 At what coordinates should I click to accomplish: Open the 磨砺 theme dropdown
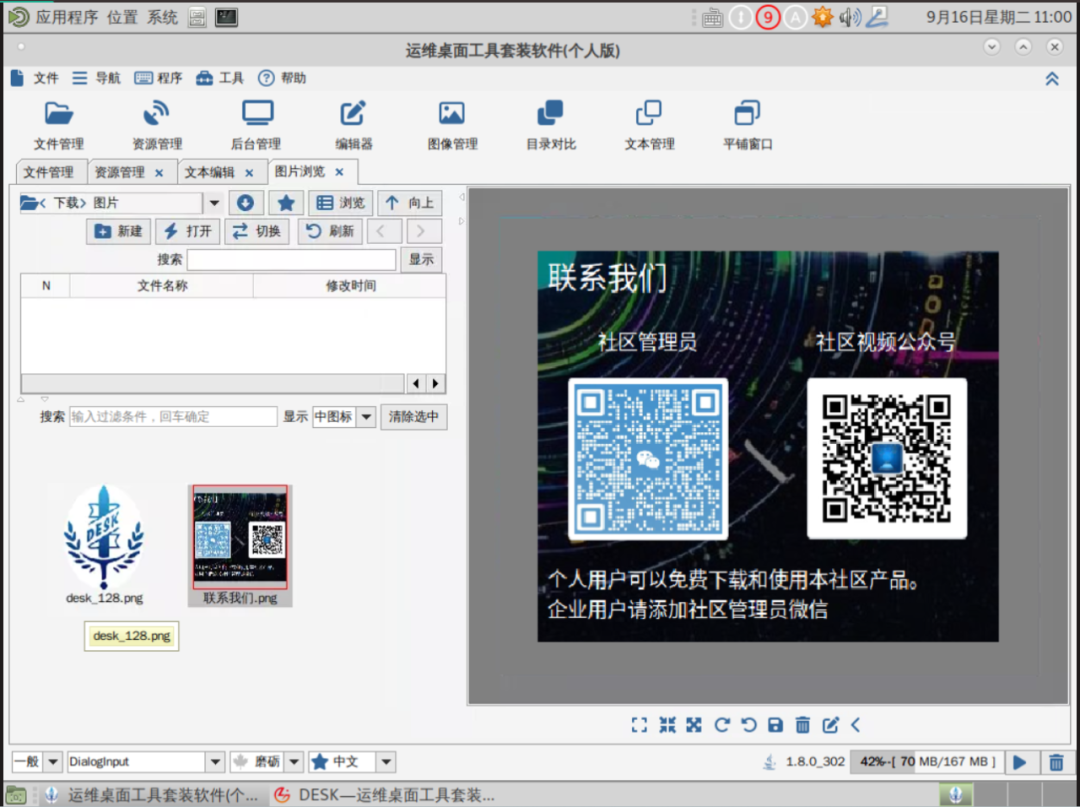294,762
